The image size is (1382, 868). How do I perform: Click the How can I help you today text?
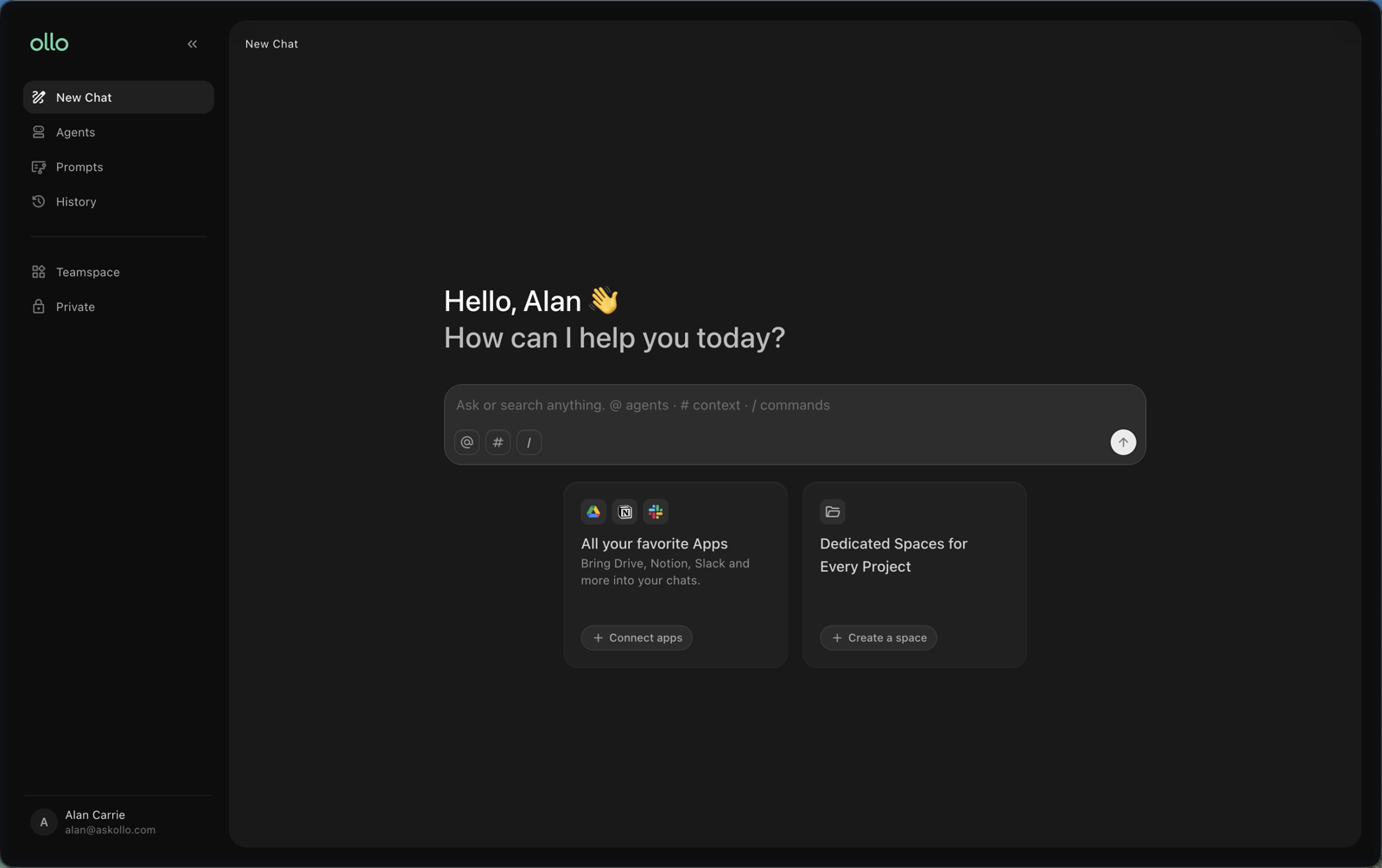click(615, 338)
